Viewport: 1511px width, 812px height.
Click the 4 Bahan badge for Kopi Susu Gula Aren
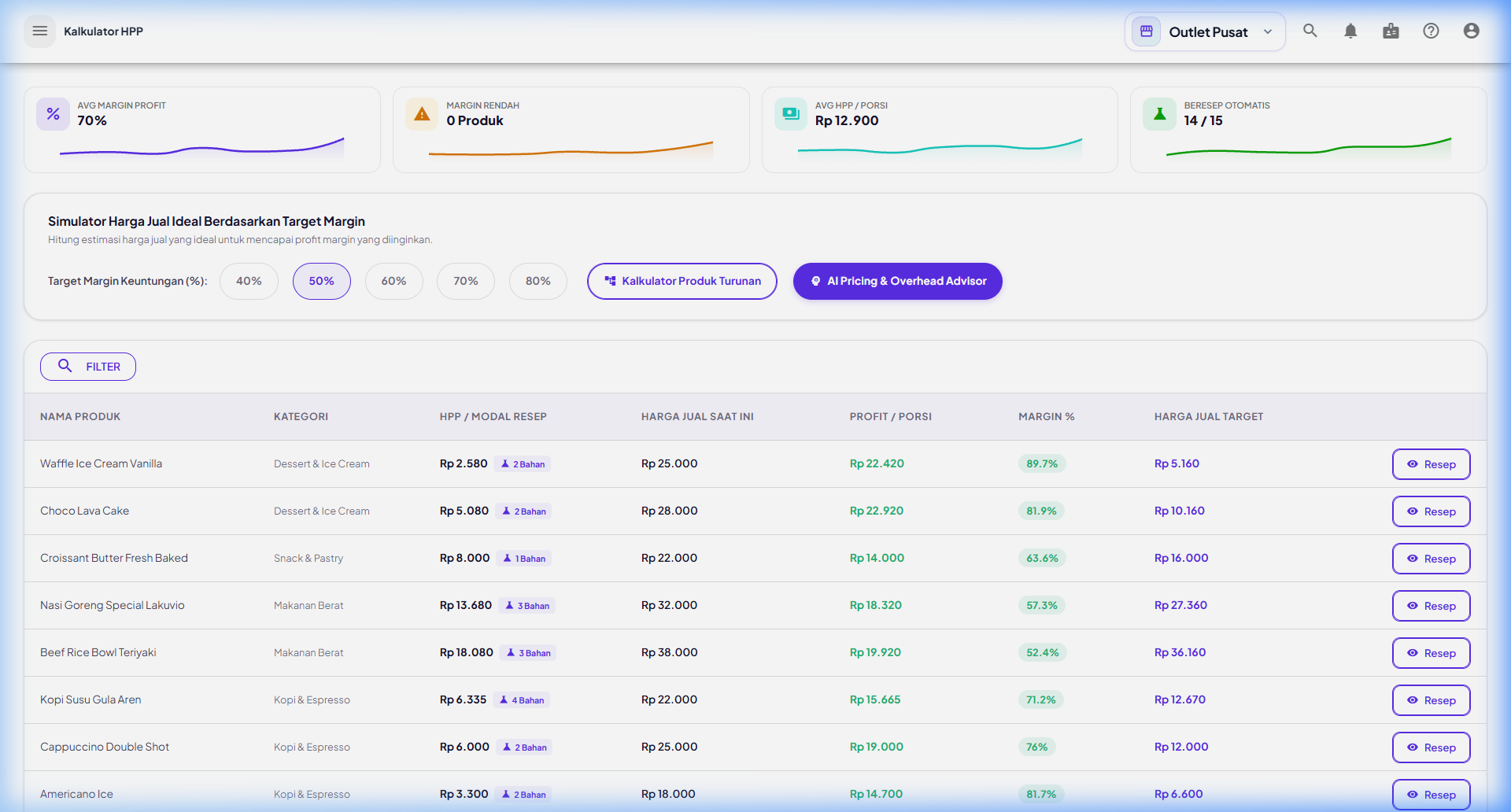[523, 700]
